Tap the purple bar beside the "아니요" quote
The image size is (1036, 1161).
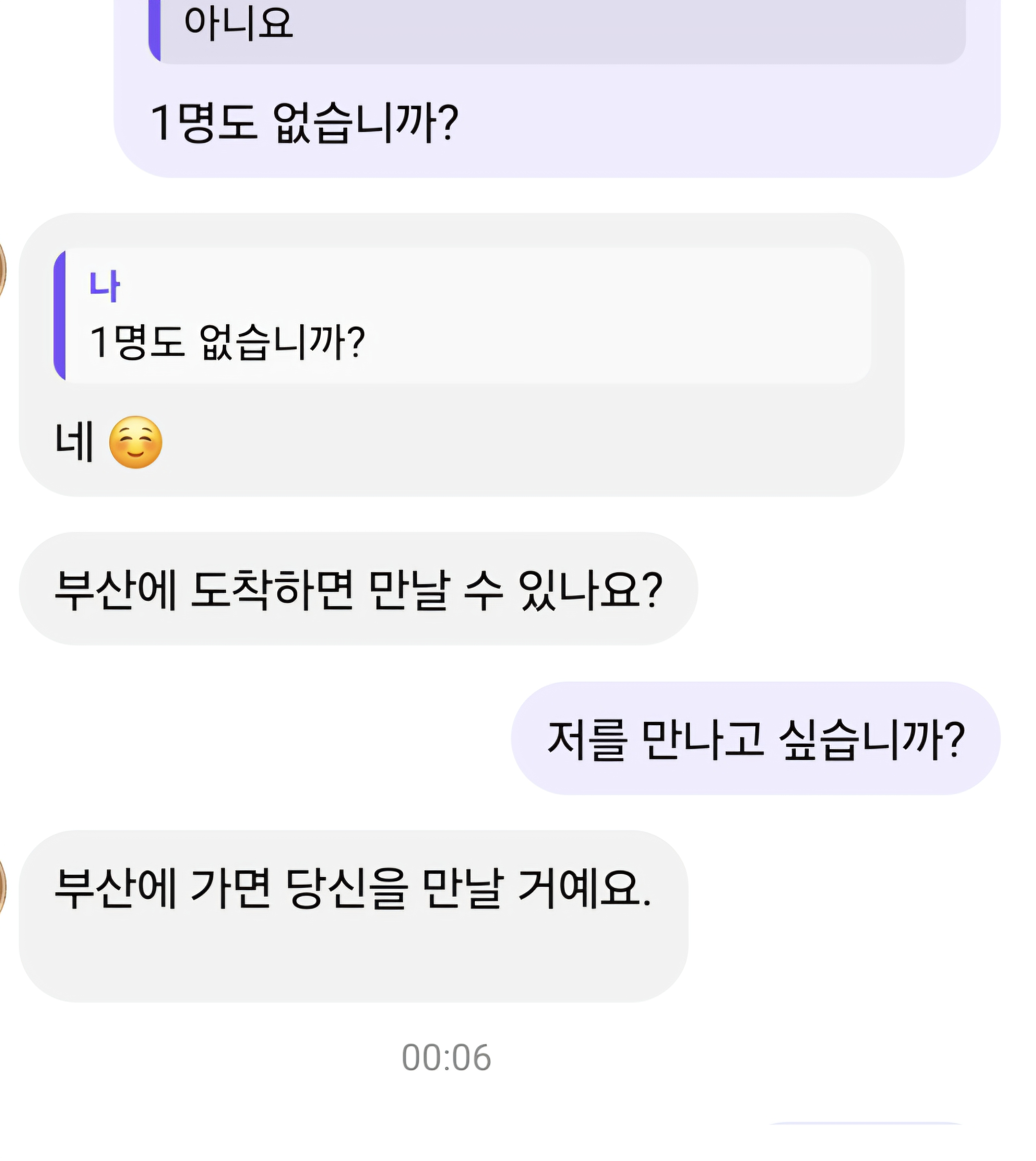point(154,28)
